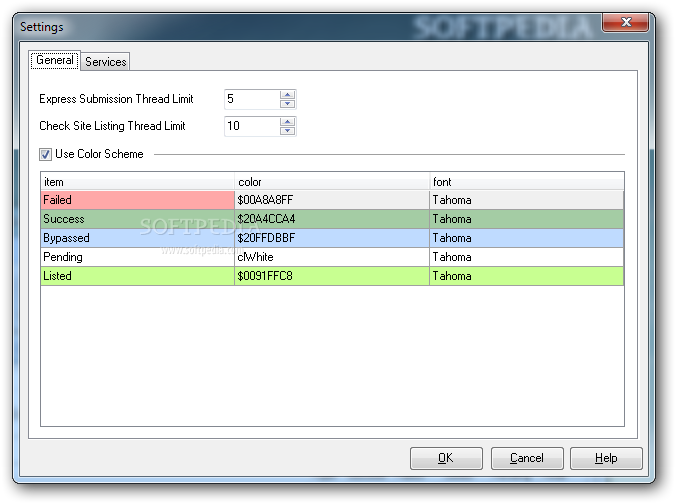Discard changes with the Cancel button

click(x=527, y=458)
